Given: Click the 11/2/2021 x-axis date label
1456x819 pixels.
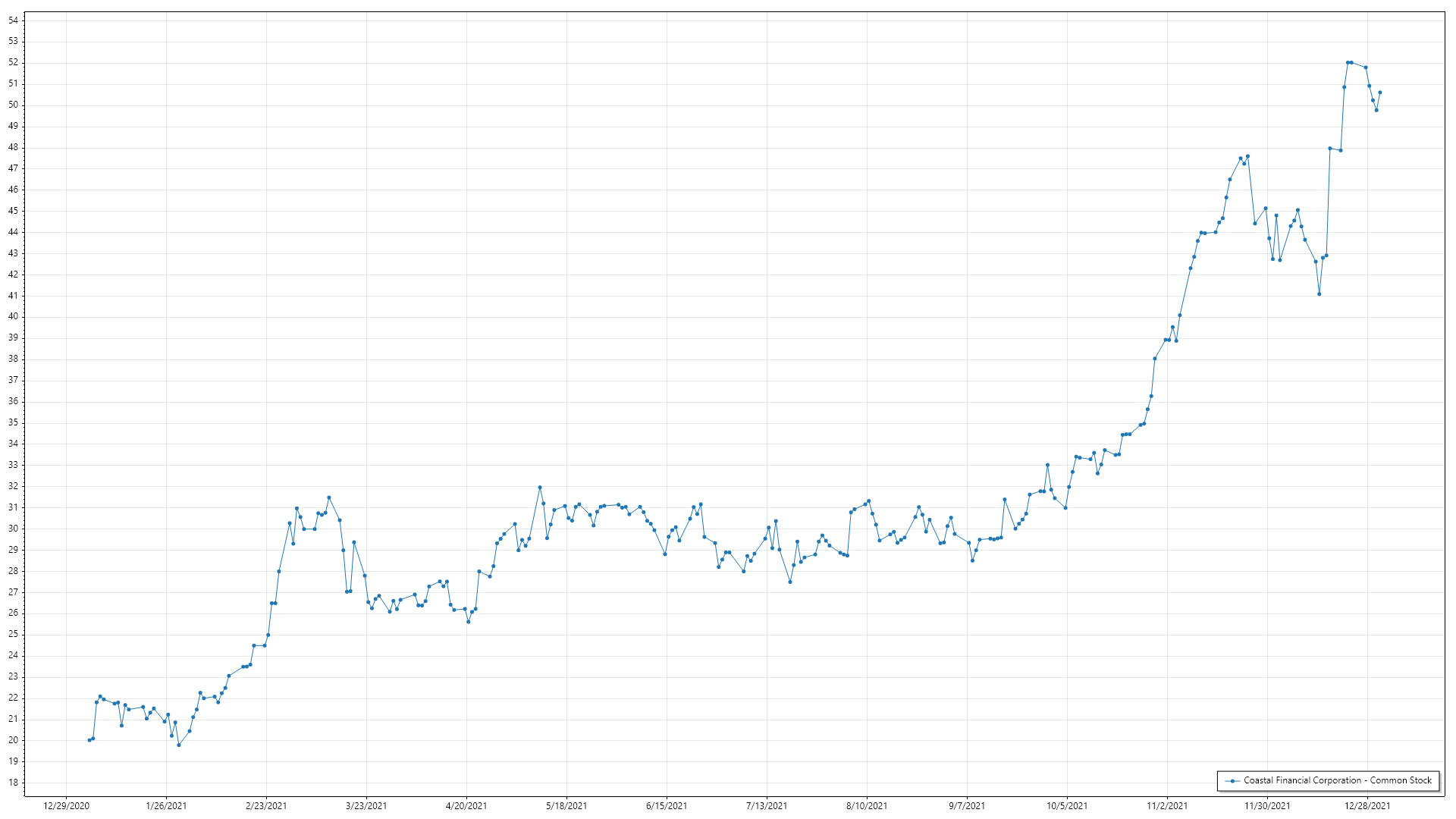Looking at the screenshot, I should (x=1167, y=806).
